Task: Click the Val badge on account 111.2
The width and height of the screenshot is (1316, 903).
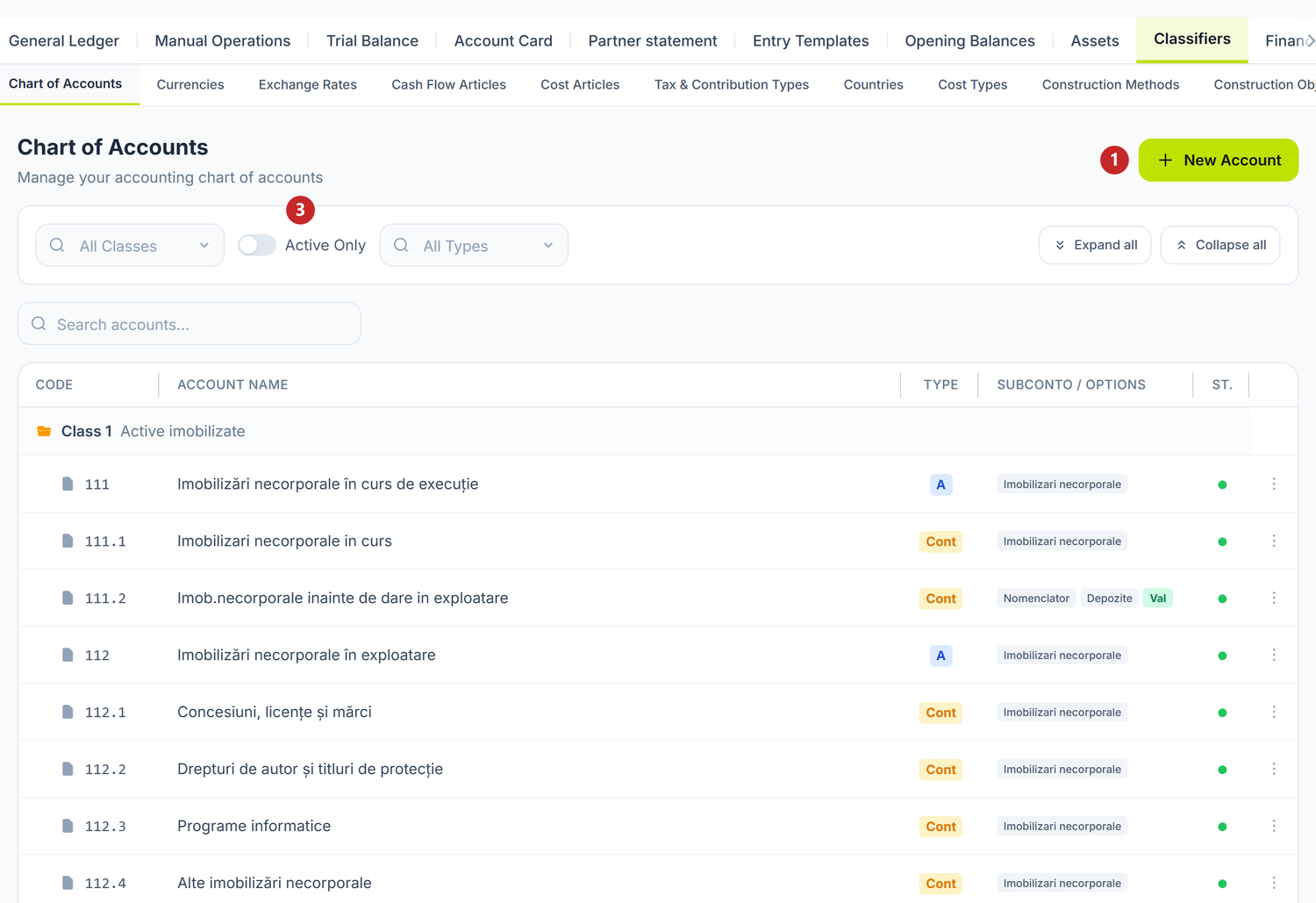Action: [x=1158, y=598]
